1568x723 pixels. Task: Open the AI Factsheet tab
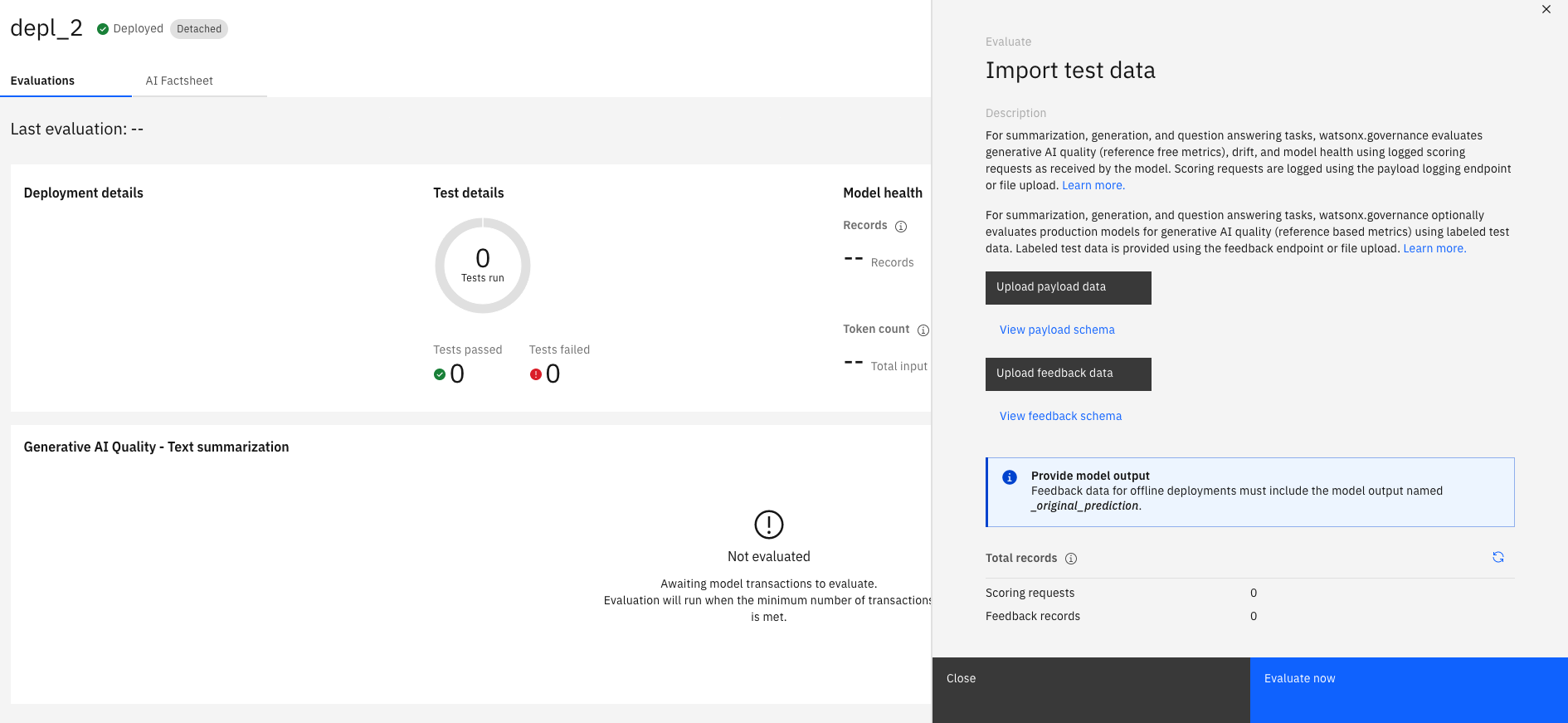pyautogui.click(x=199, y=81)
